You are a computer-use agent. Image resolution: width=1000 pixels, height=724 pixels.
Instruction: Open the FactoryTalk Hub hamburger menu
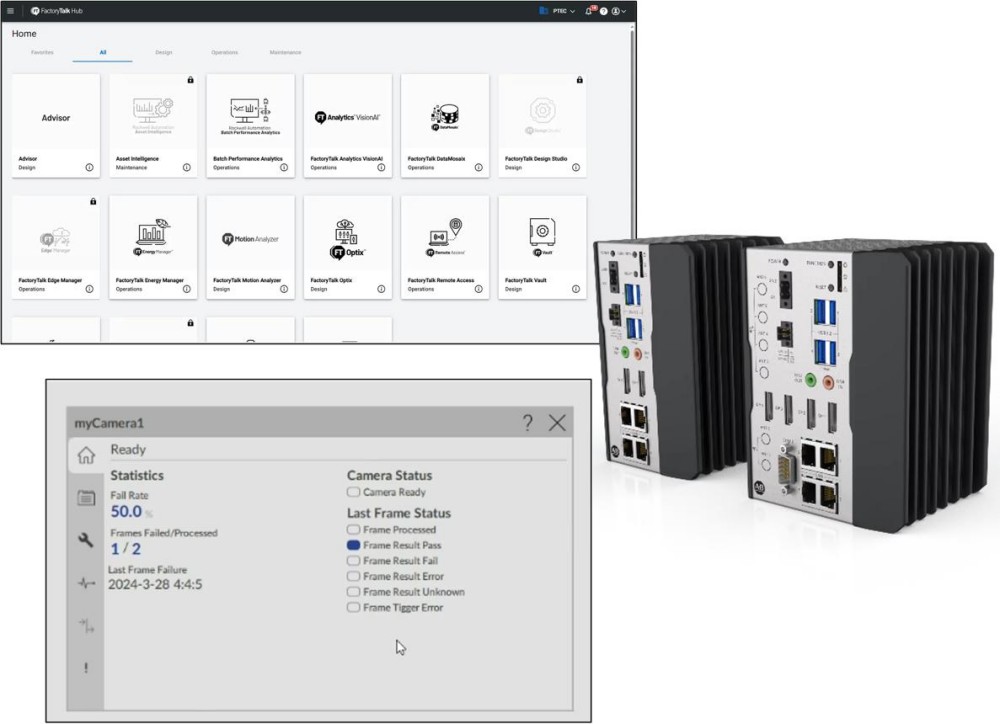10,11
